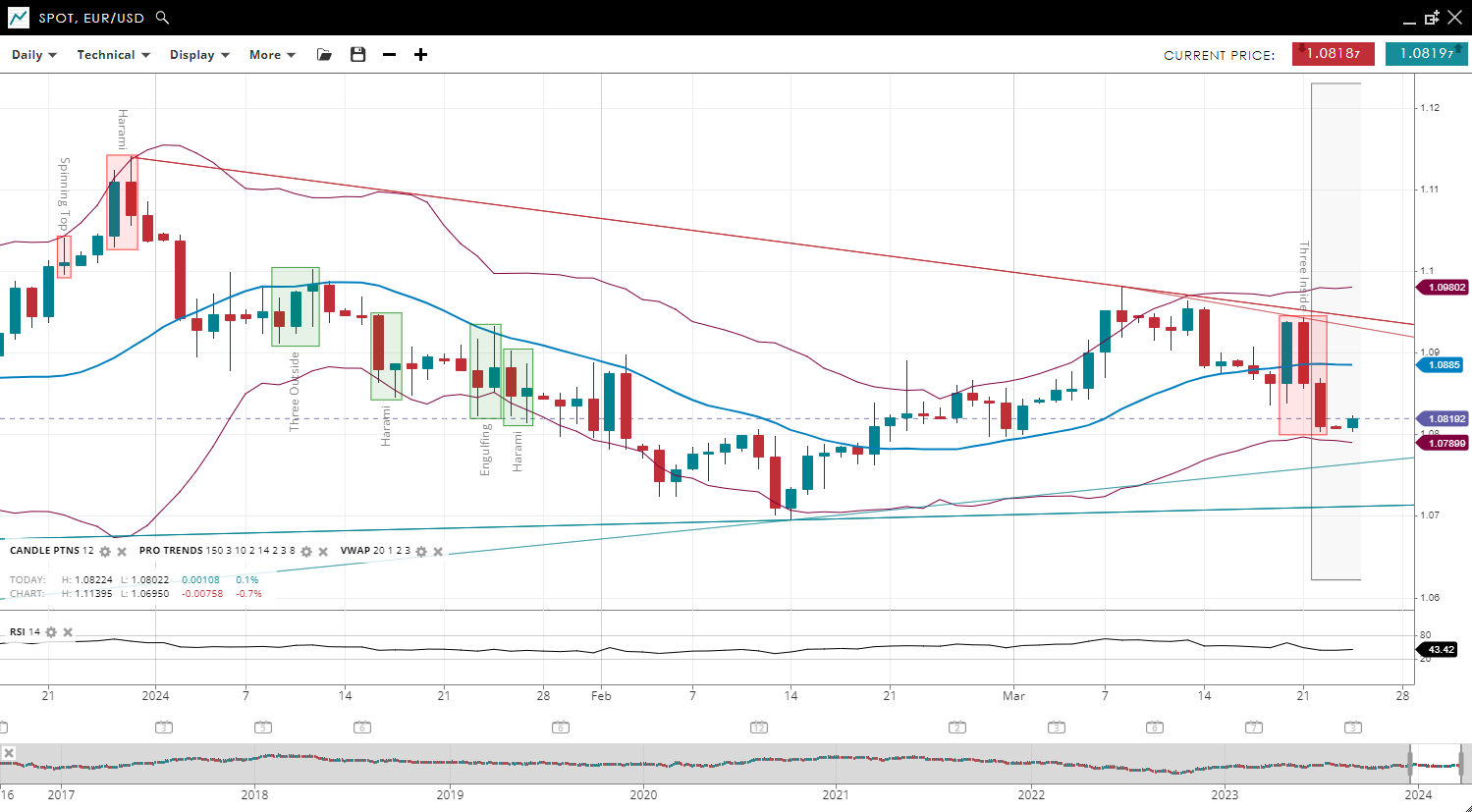Expand the Daily timeframe dropdown

33,55
